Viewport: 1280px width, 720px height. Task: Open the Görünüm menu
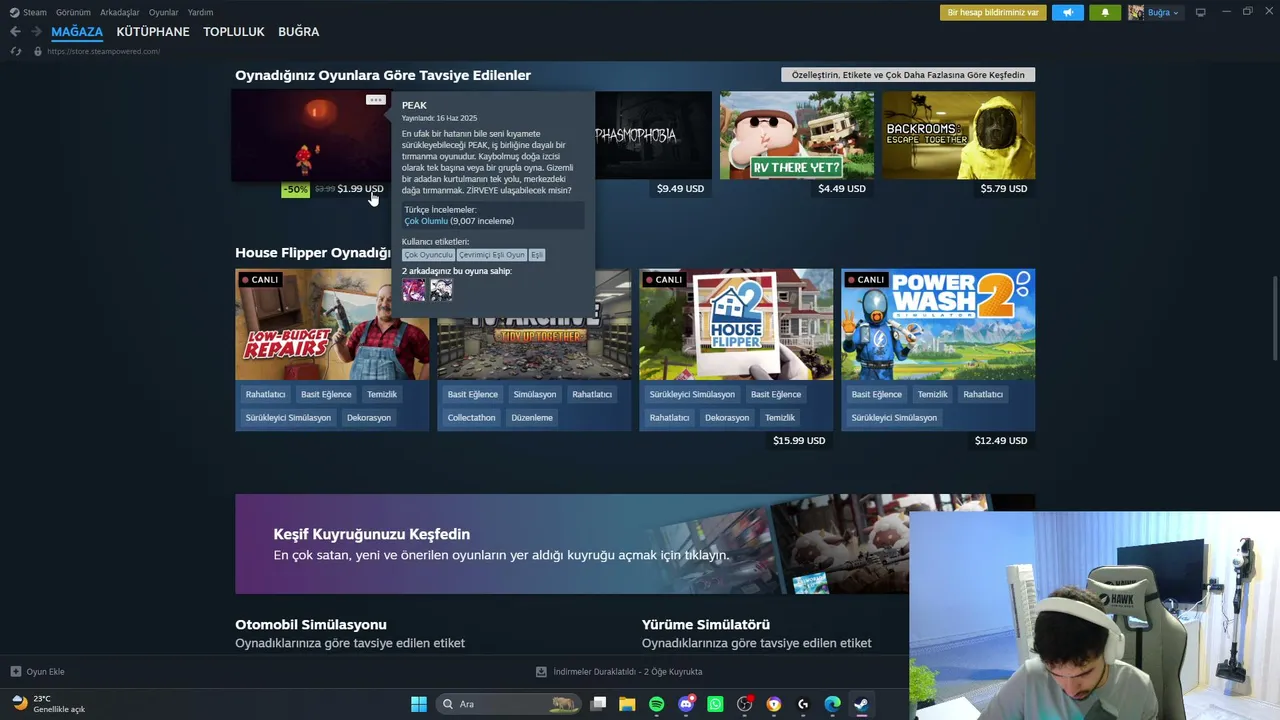click(73, 12)
